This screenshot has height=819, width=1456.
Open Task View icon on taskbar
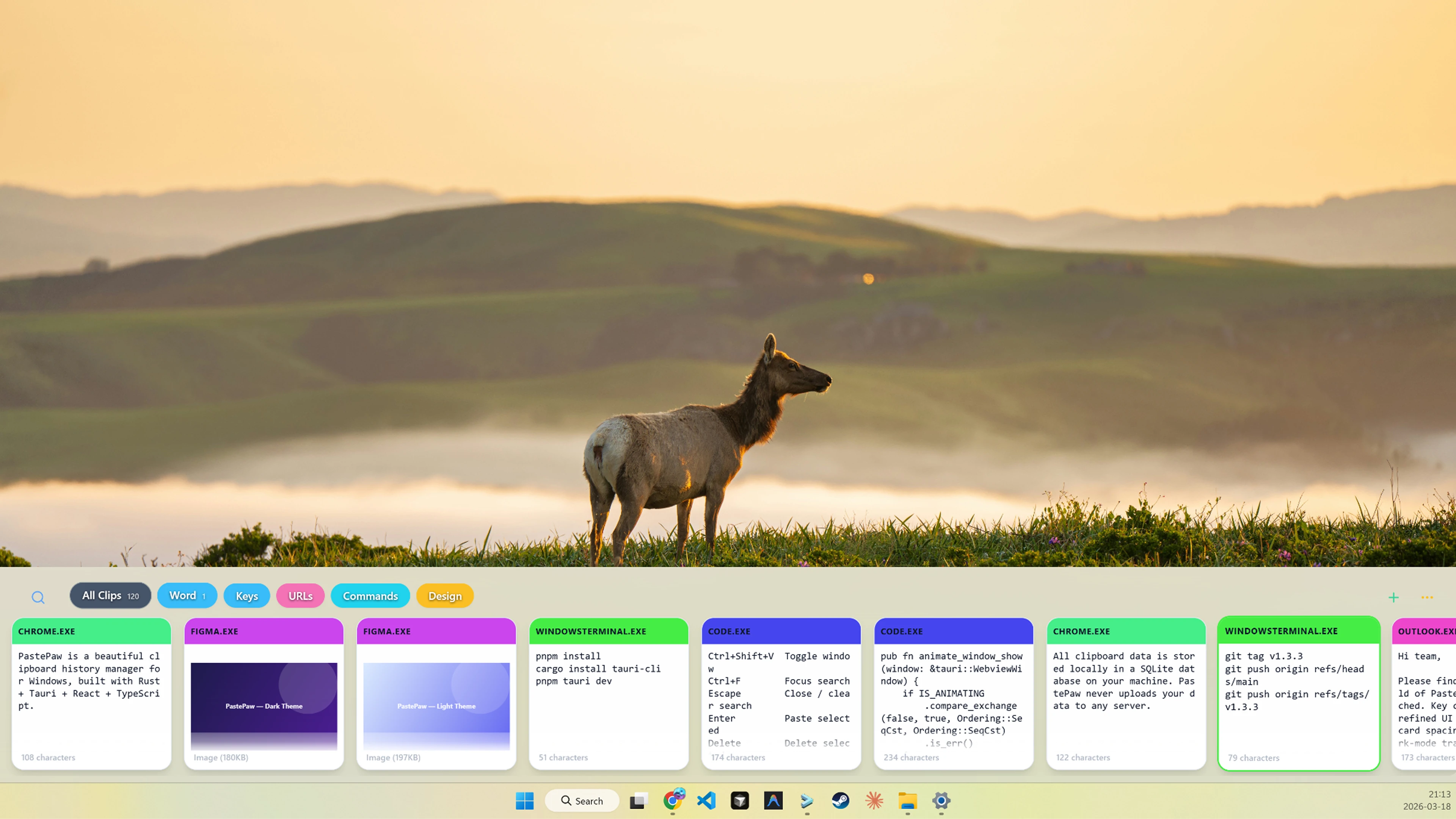[x=638, y=800]
